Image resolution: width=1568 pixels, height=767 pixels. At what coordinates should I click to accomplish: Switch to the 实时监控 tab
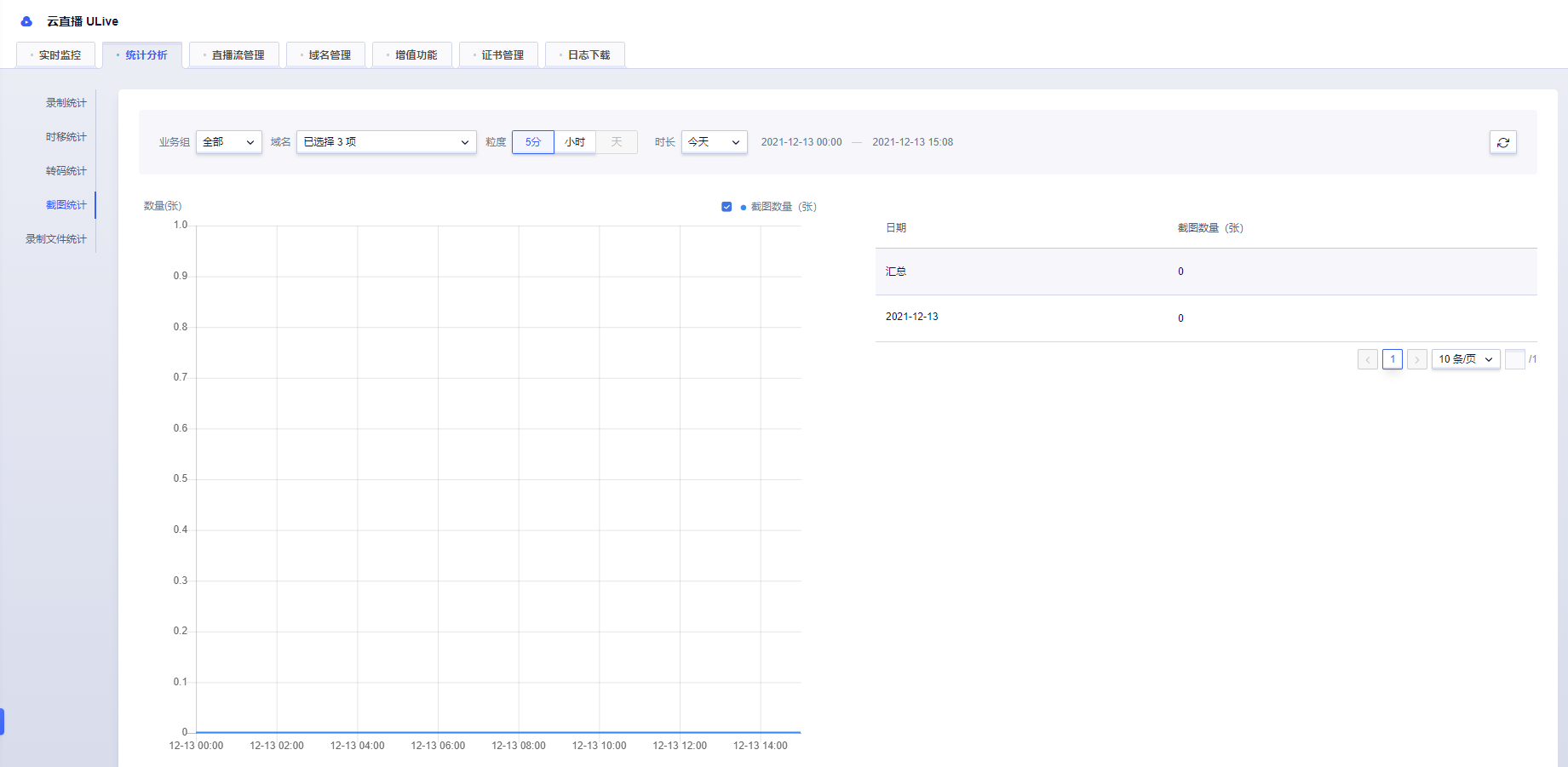pyautogui.click(x=55, y=55)
